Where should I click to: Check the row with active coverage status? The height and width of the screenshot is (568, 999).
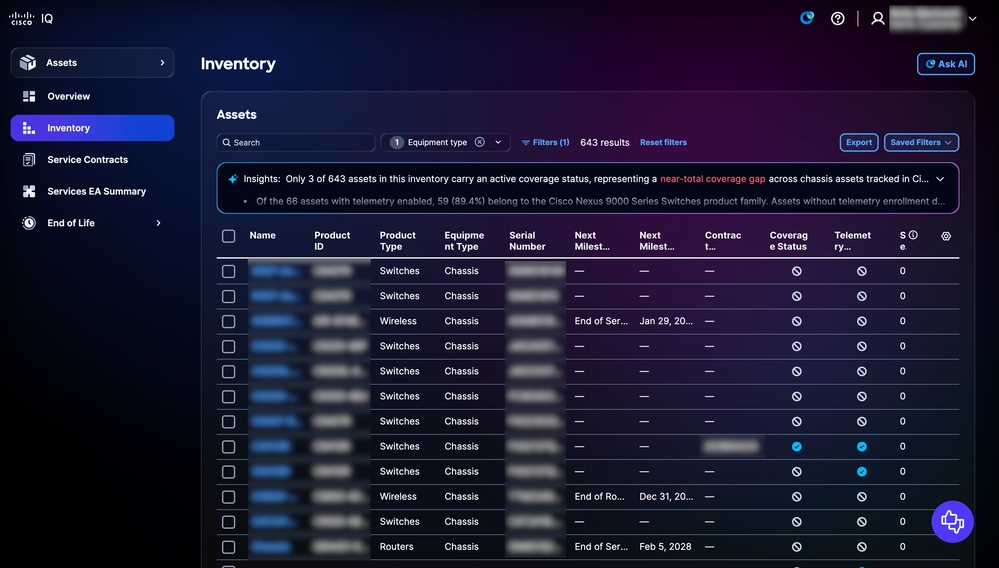(229, 447)
